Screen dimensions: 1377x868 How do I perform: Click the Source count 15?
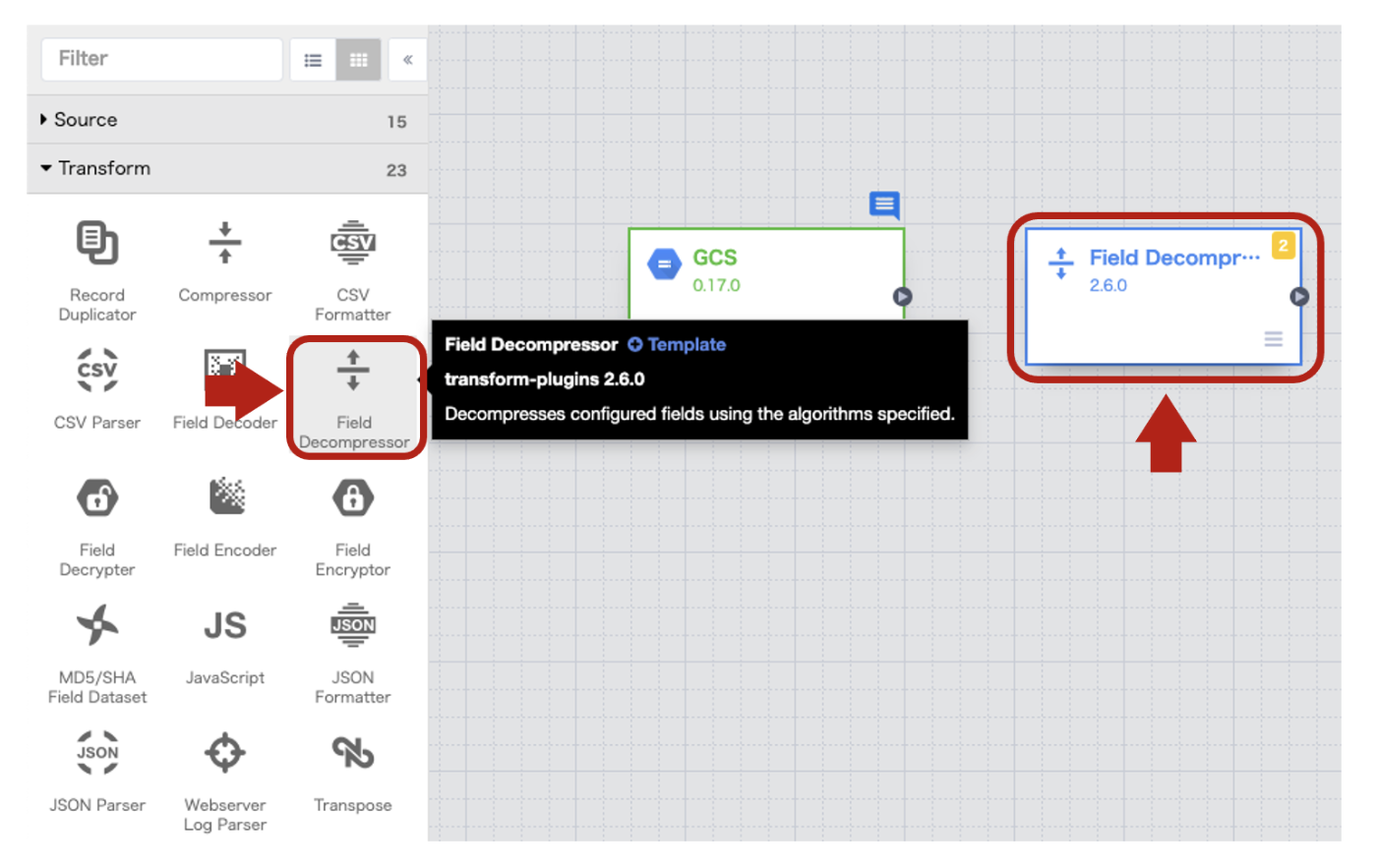click(x=396, y=122)
